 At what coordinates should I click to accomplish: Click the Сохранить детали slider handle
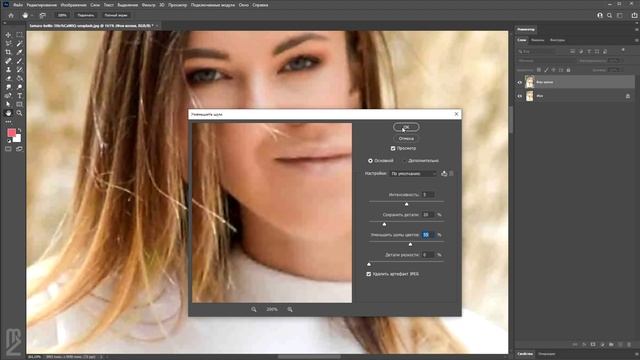[x=384, y=224]
